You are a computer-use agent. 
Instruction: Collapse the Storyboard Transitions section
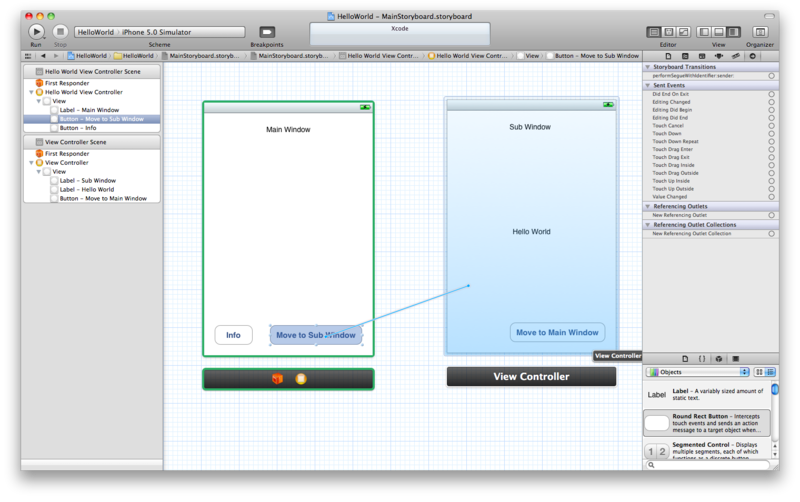(x=647, y=67)
